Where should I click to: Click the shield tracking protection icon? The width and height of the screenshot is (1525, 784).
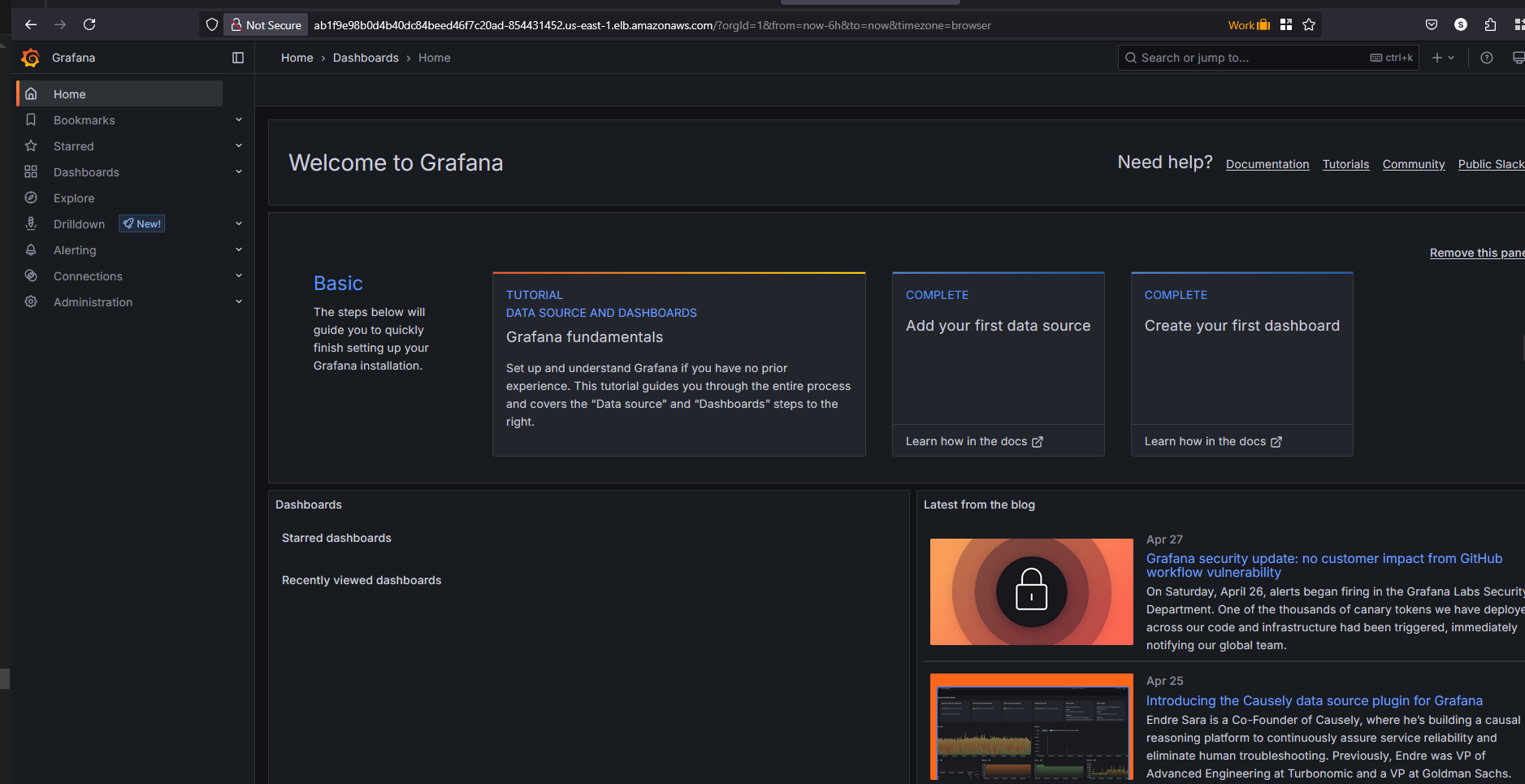pos(212,24)
